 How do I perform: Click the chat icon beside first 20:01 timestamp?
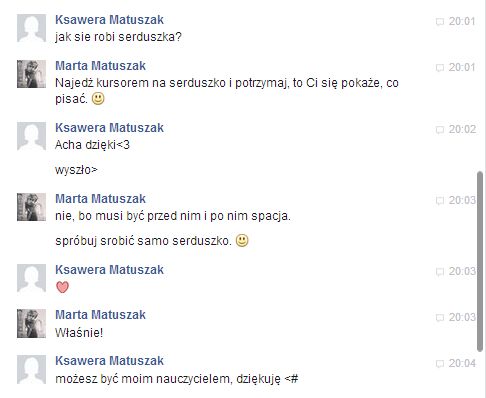click(x=440, y=22)
